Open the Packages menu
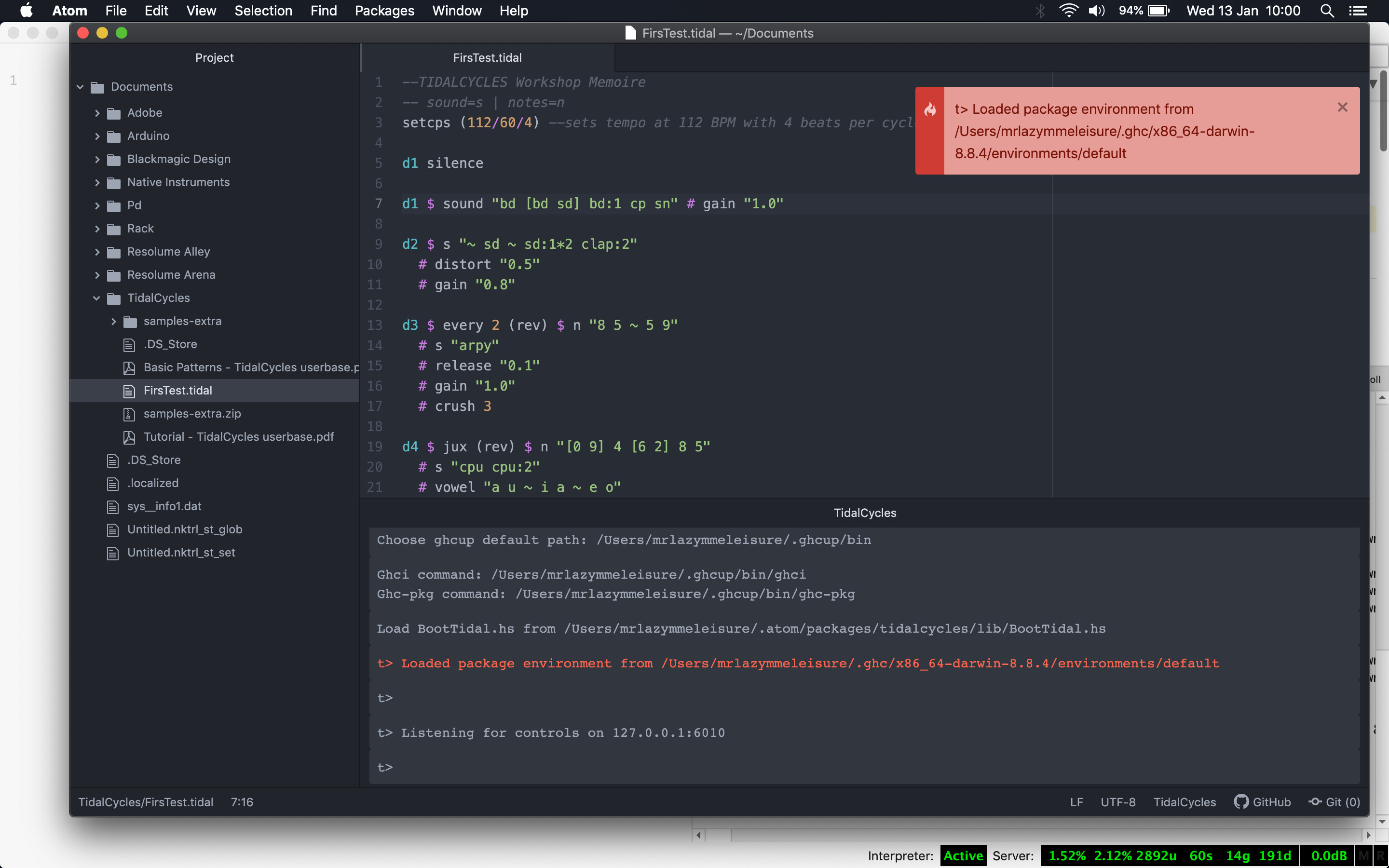The width and height of the screenshot is (1389, 868). (x=384, y=11)
